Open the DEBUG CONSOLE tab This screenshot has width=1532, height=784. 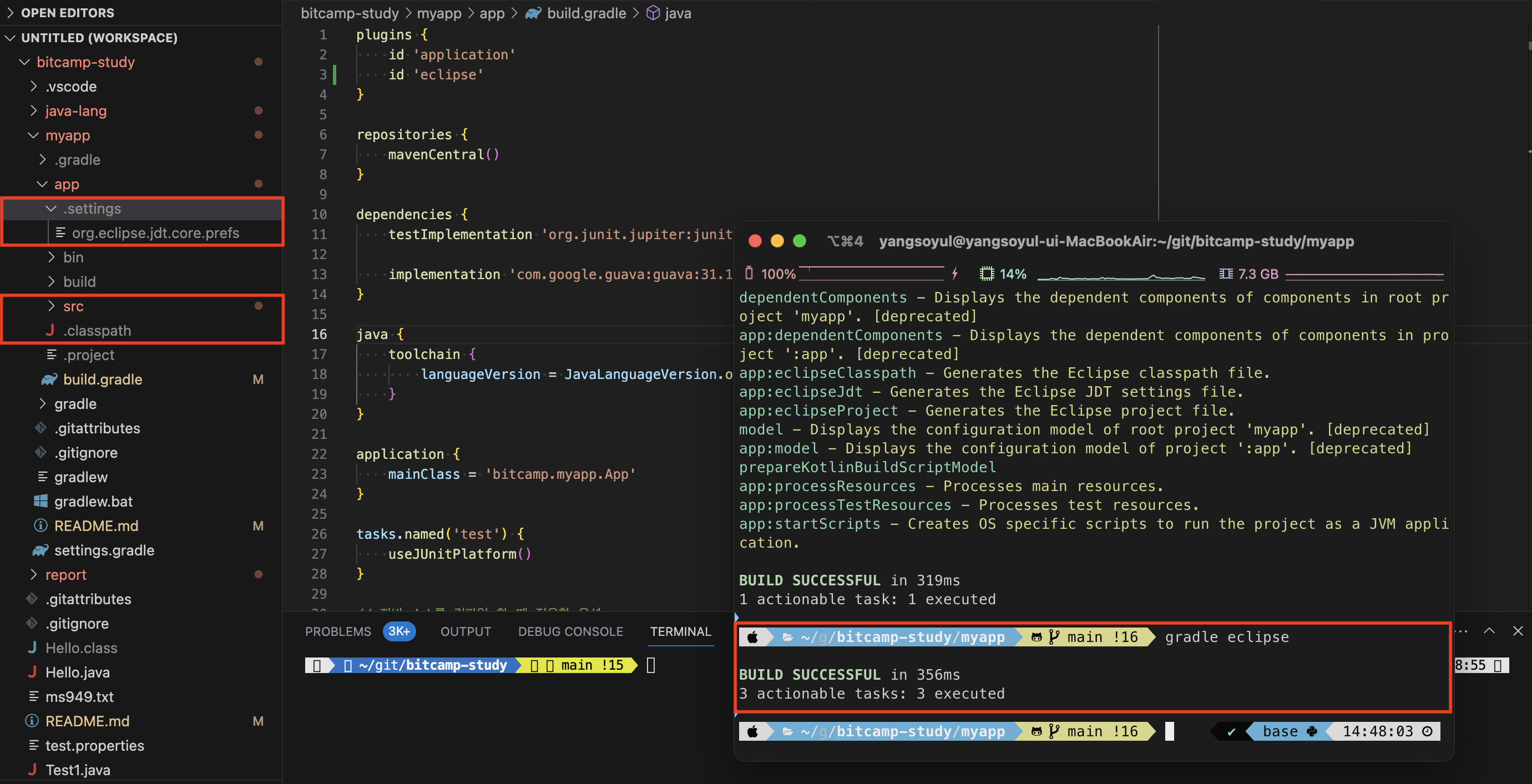click(570, 632)
